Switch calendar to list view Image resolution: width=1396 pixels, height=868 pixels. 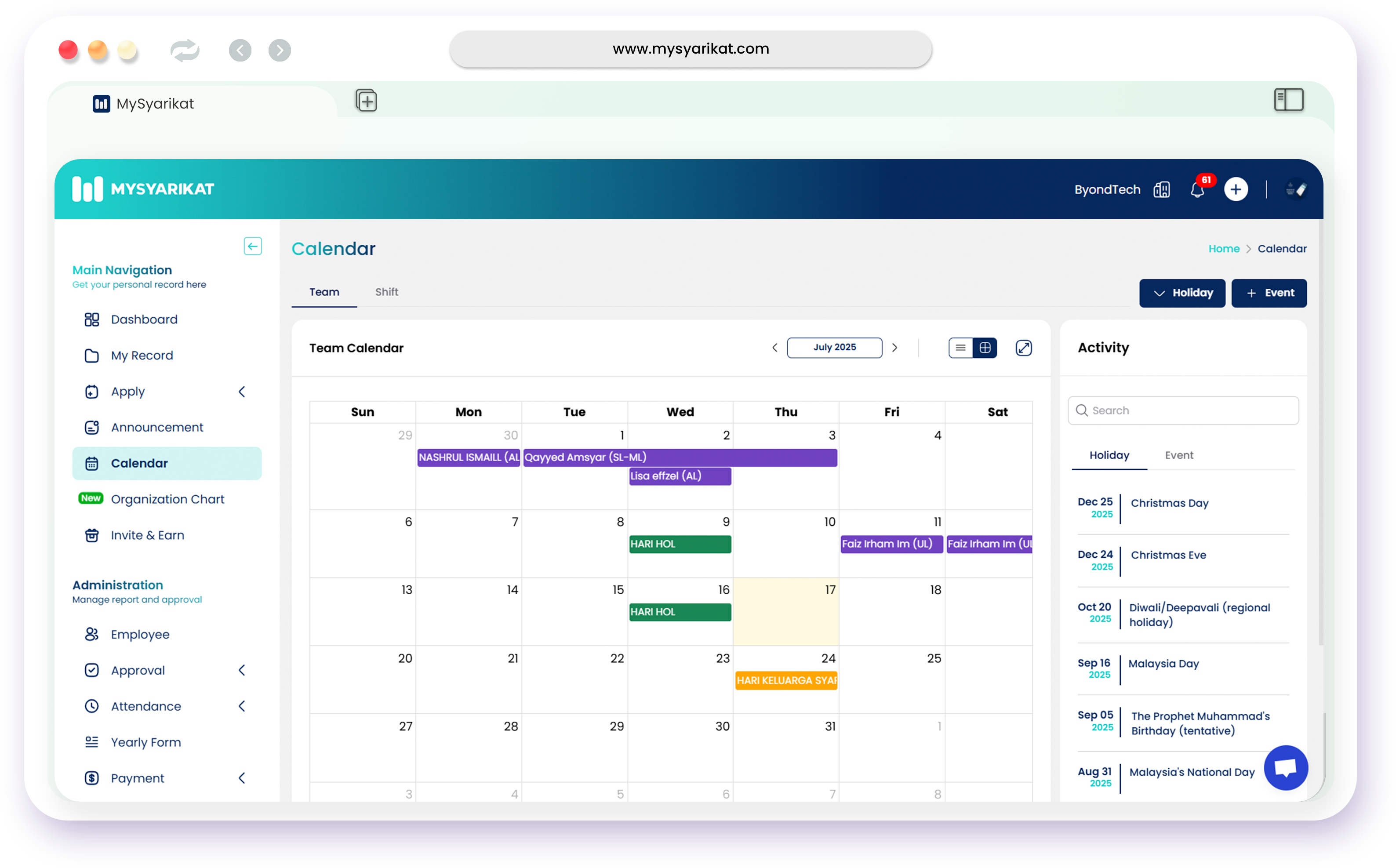961,348
